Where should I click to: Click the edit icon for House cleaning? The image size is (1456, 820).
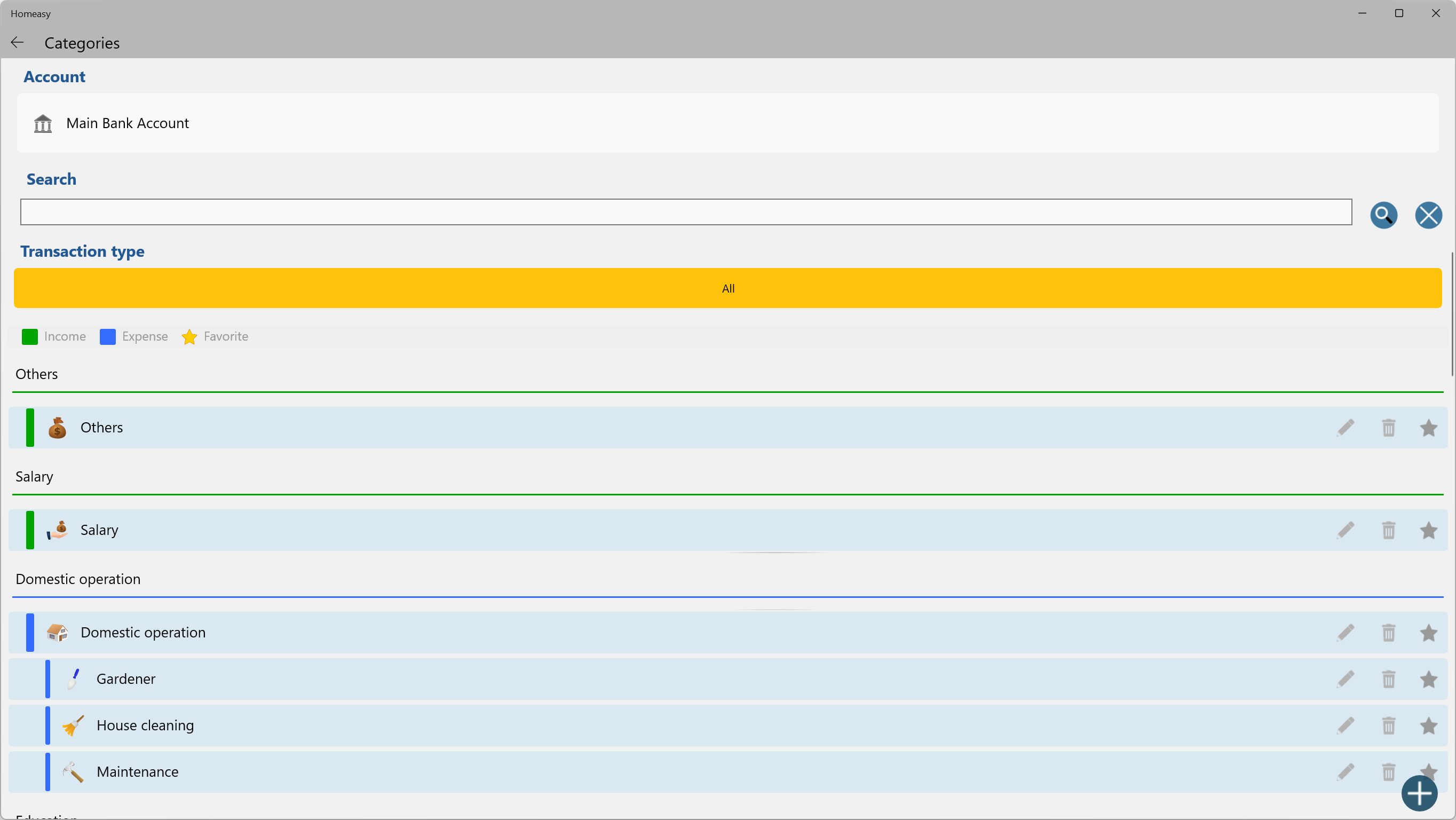1346,725
